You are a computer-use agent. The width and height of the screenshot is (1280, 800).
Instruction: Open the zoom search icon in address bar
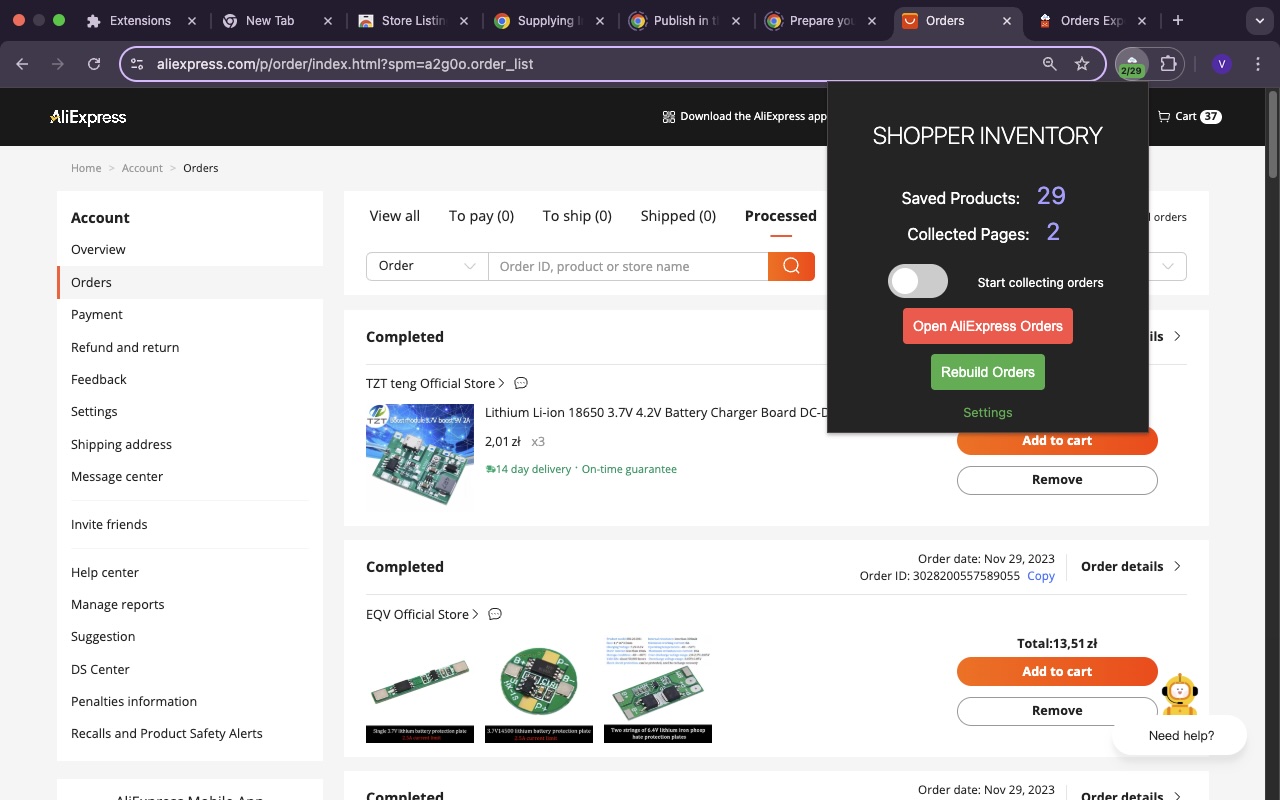(x=1049, y=63)
